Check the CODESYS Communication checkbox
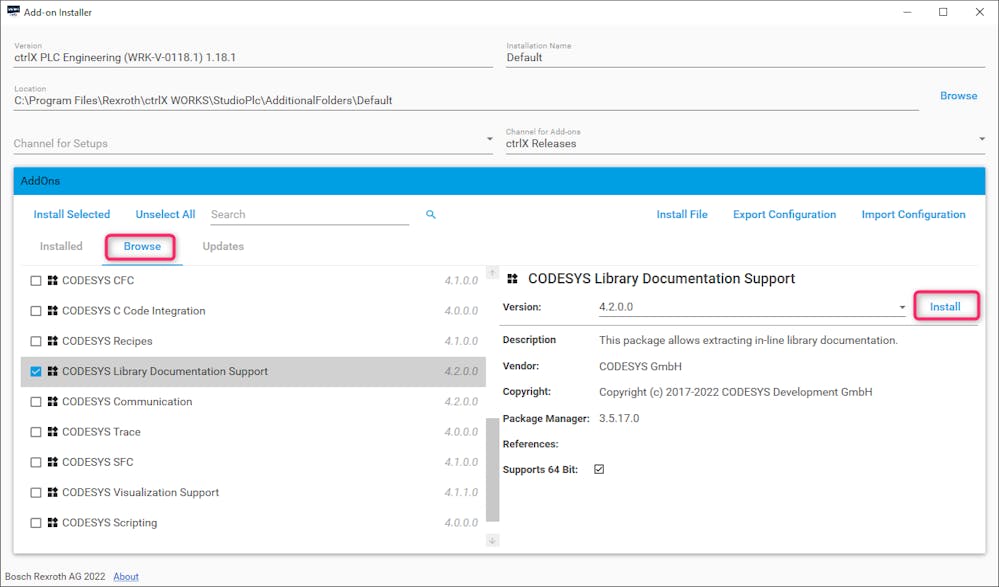The height and width of the screenshot is (587, 999). point(36,402)
